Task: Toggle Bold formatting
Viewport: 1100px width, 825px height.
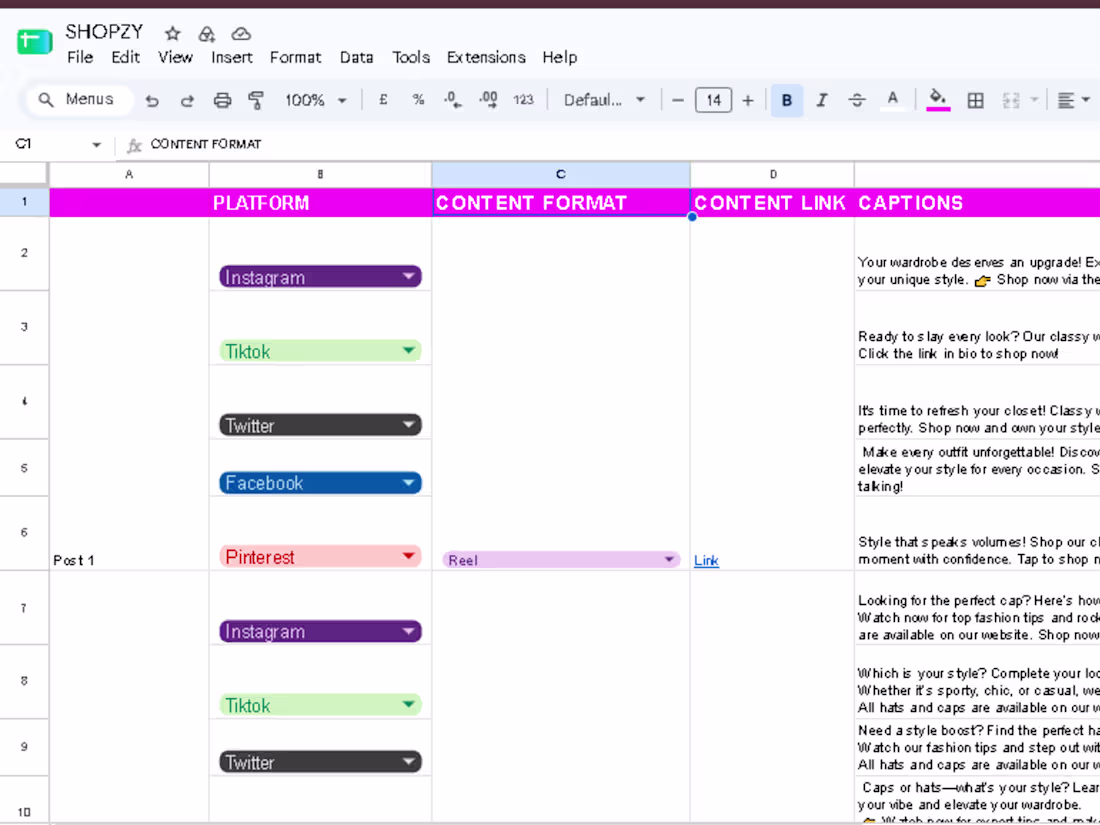Action: [786, 100]
